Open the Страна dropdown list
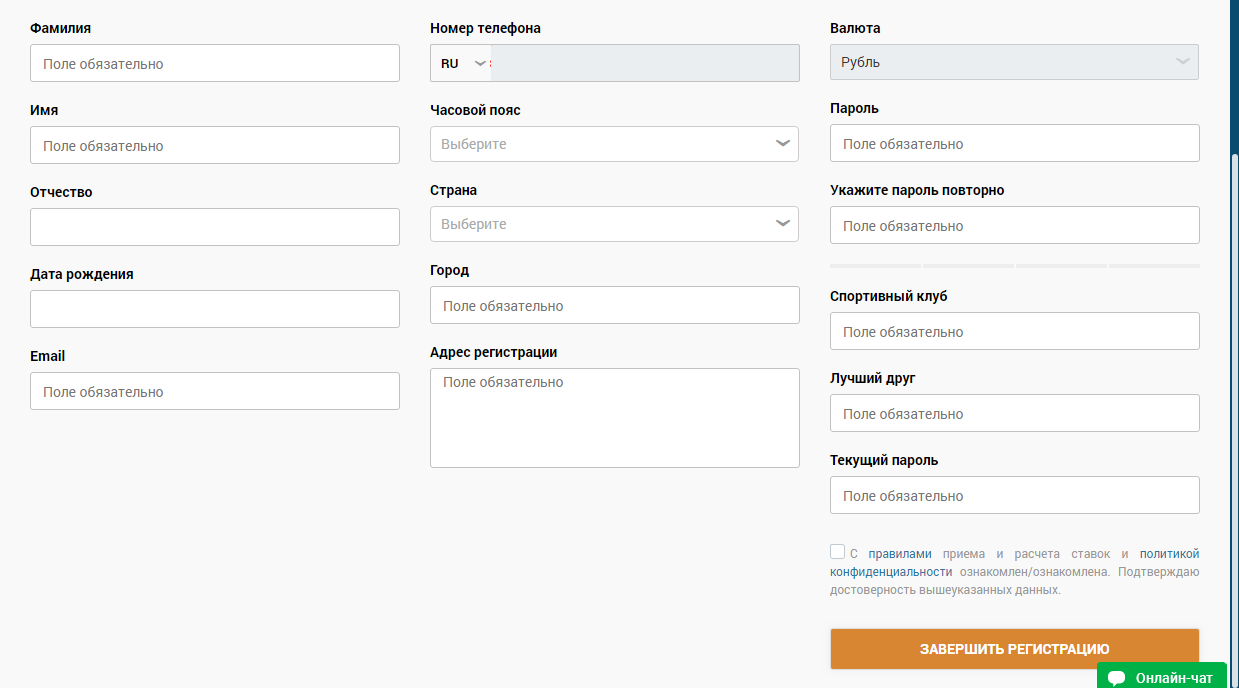This screenshot has height=688, width=1239. pyautogui.click(x=615, y=224)
